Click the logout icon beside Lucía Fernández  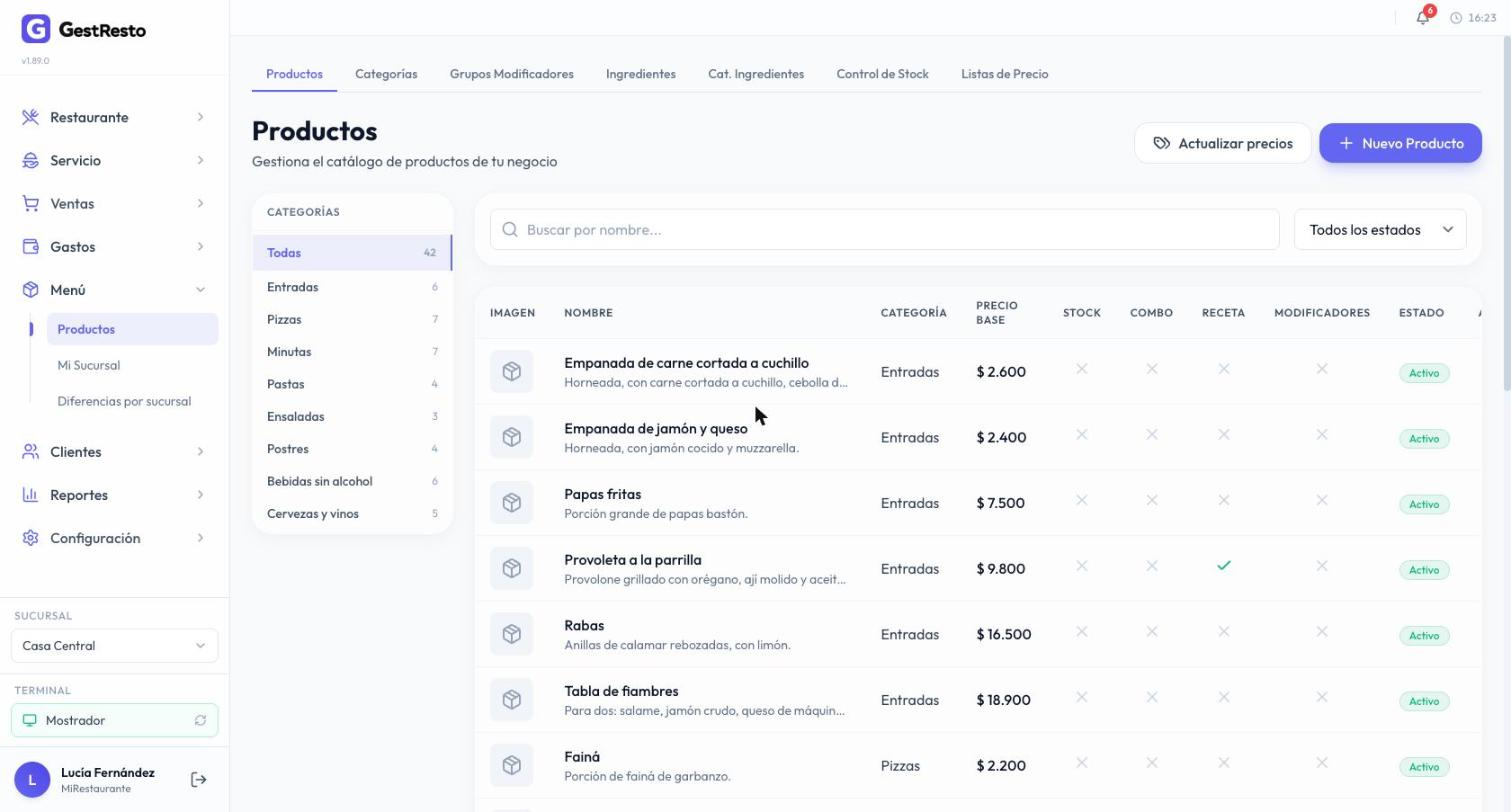pos(198,780)
